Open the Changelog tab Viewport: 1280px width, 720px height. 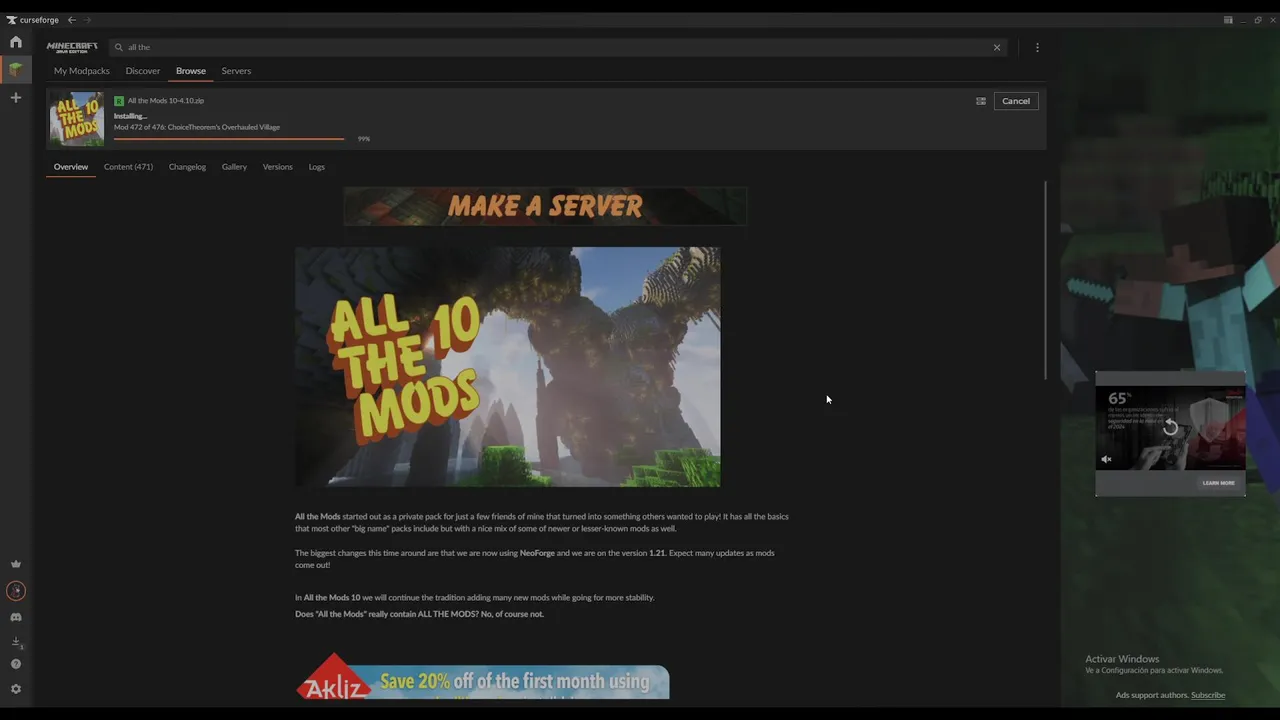point(187,167)
